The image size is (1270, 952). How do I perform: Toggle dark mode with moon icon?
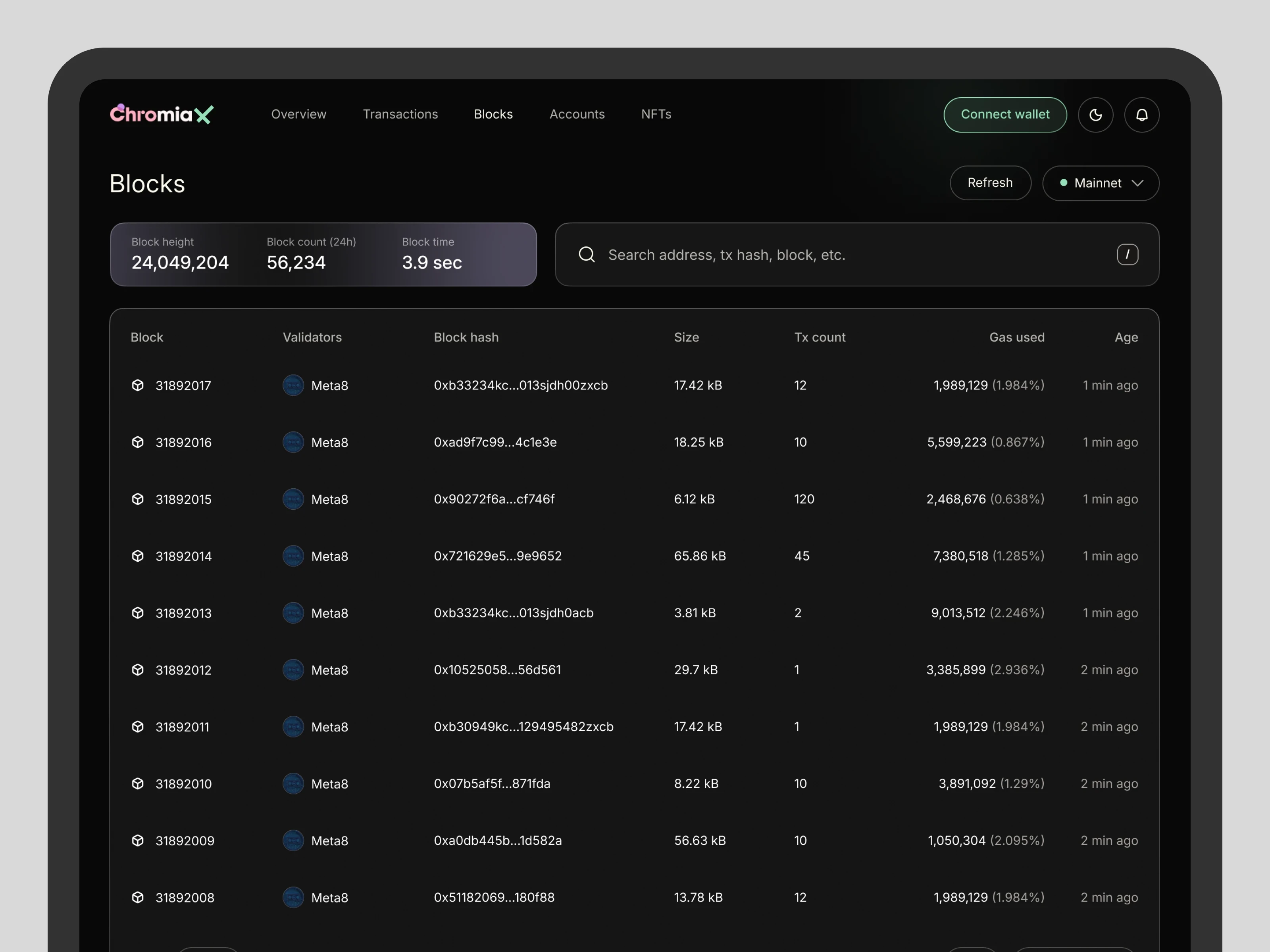(1095, 115)
